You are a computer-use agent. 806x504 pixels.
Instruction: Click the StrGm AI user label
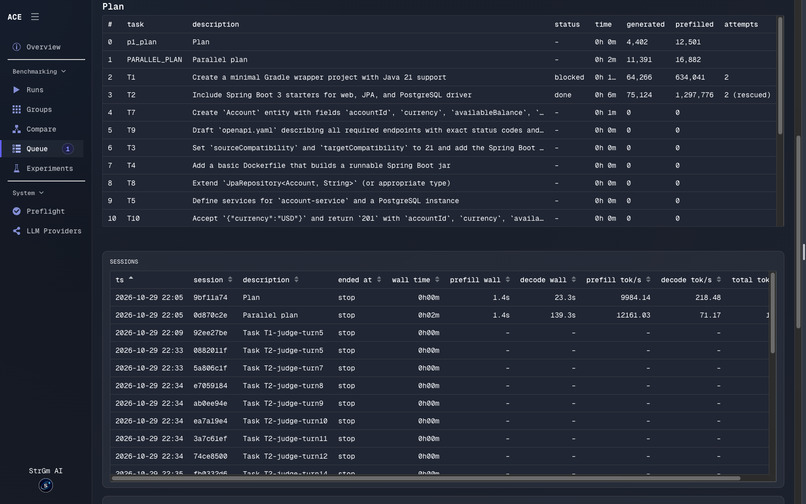[45, 471]
